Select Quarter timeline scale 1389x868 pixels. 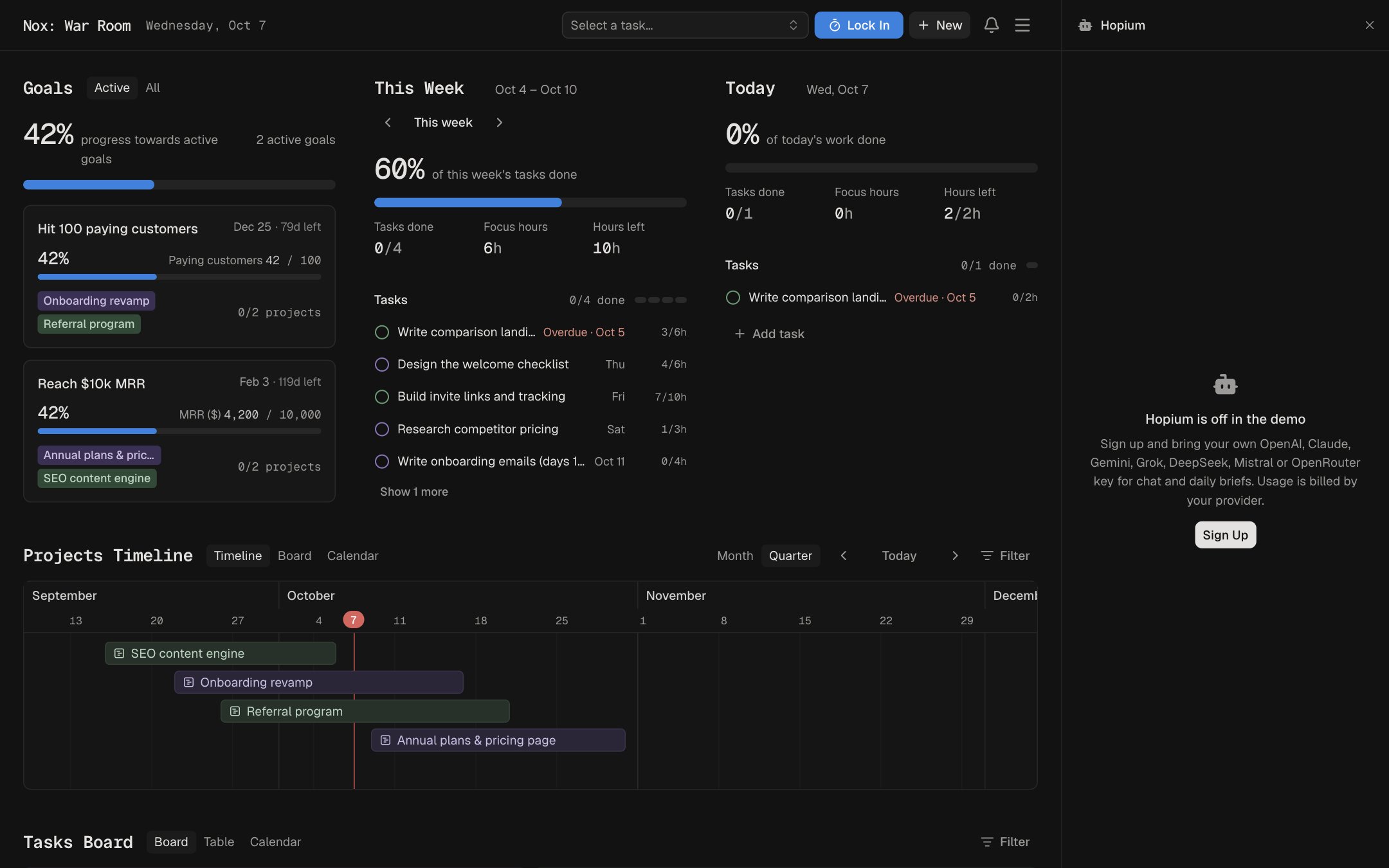[x=790, y=556]
